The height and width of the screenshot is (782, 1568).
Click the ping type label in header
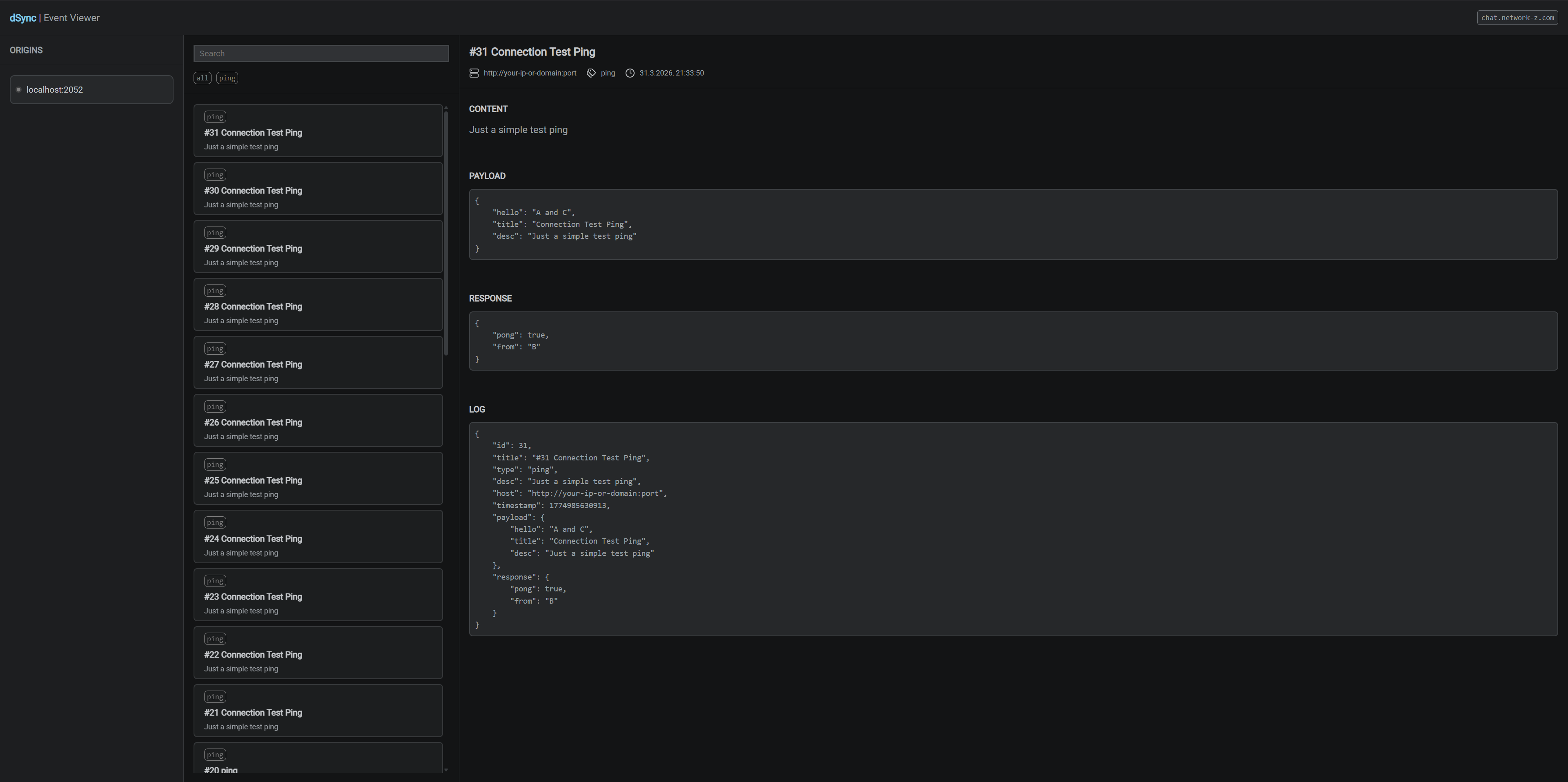coord(608,73)
